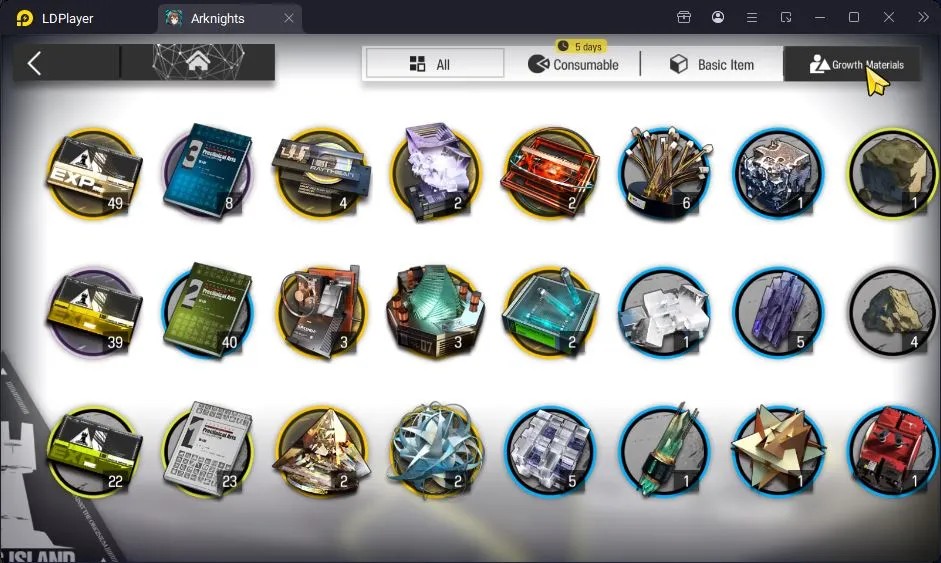Open the purple crystal shard item with count 5

tap(778, 312)
